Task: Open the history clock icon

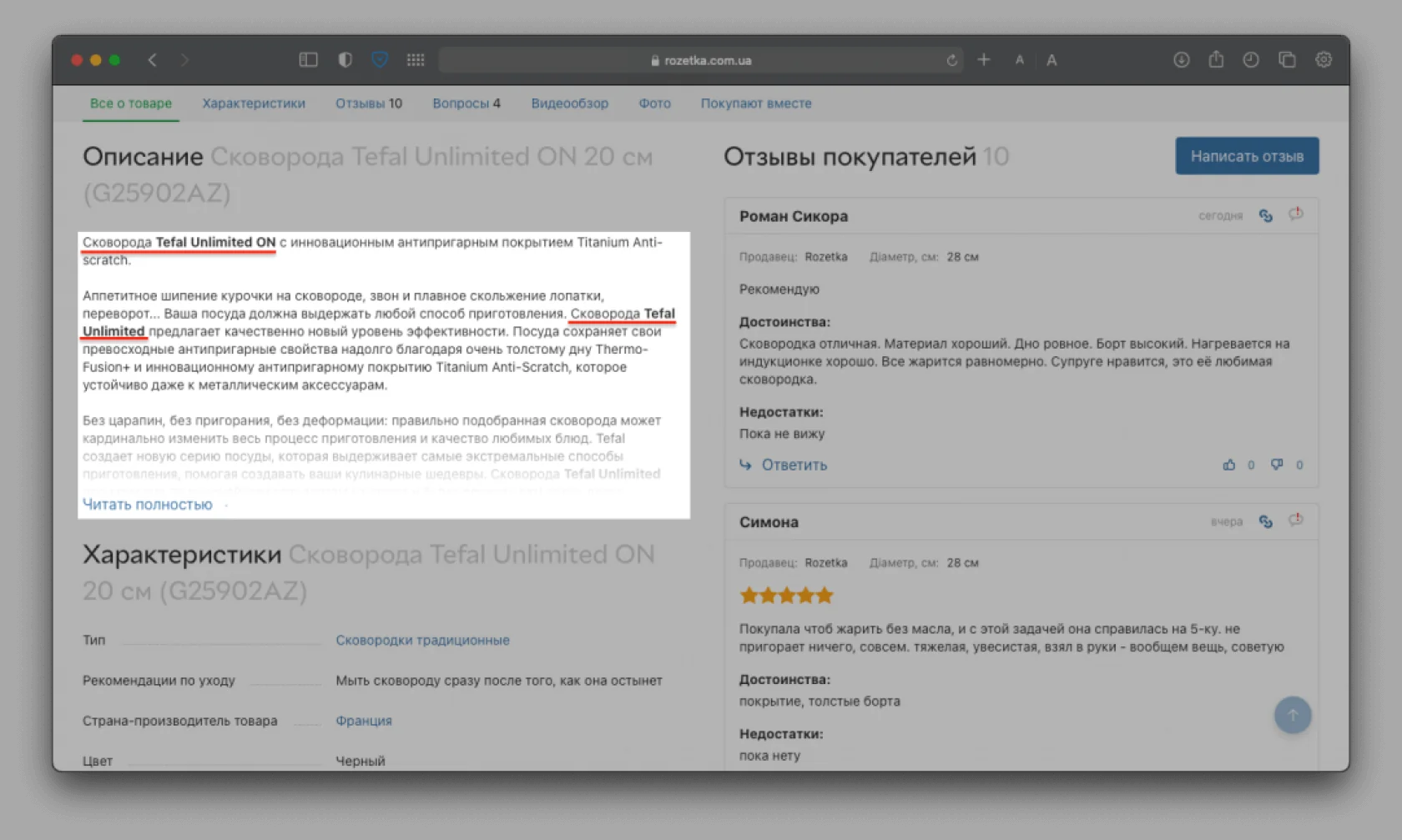Action: [1250, 60]
